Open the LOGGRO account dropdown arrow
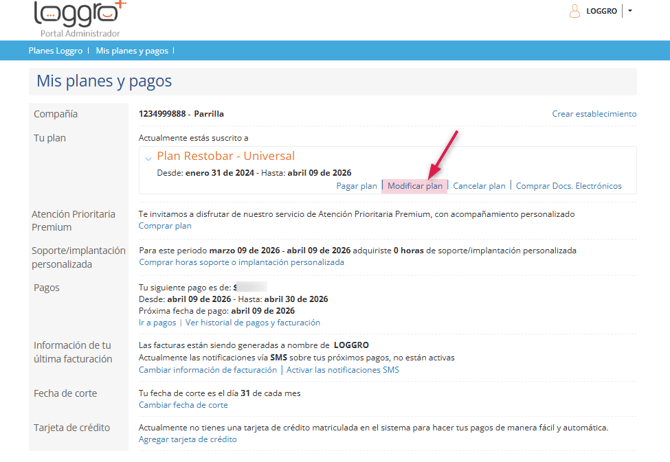Viewport: 670px width, 462px height. coord(630,11)
